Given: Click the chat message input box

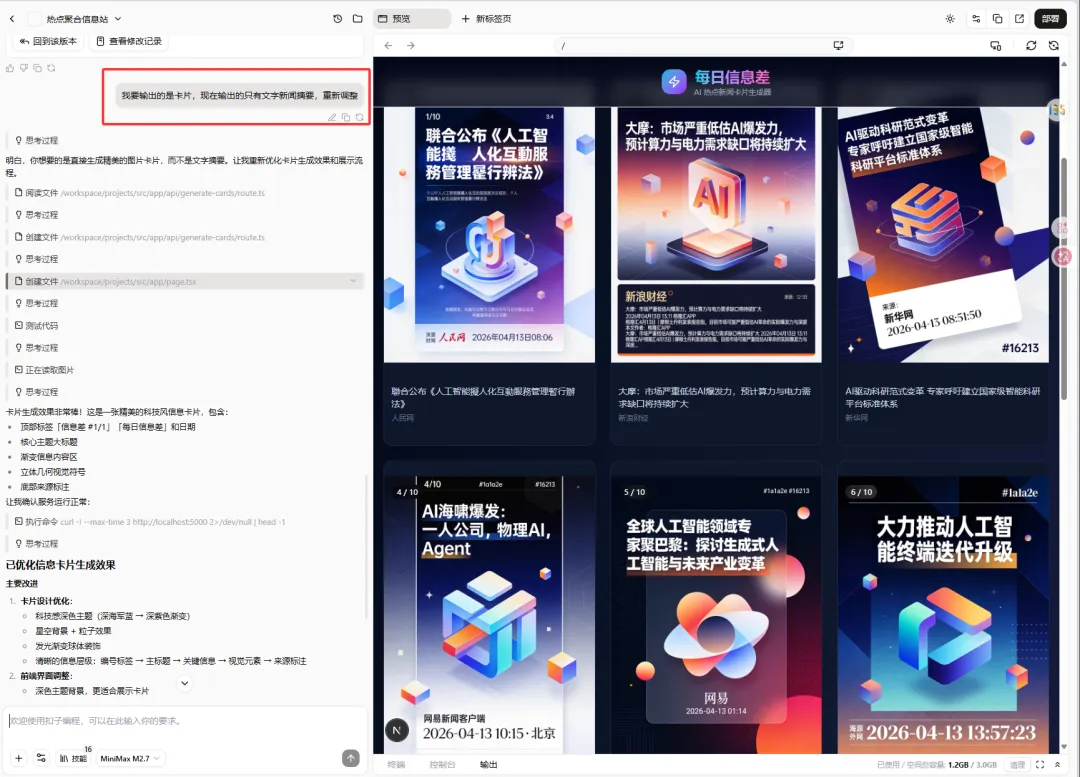Looking at the screenshot, I should (x=185, y=721).
